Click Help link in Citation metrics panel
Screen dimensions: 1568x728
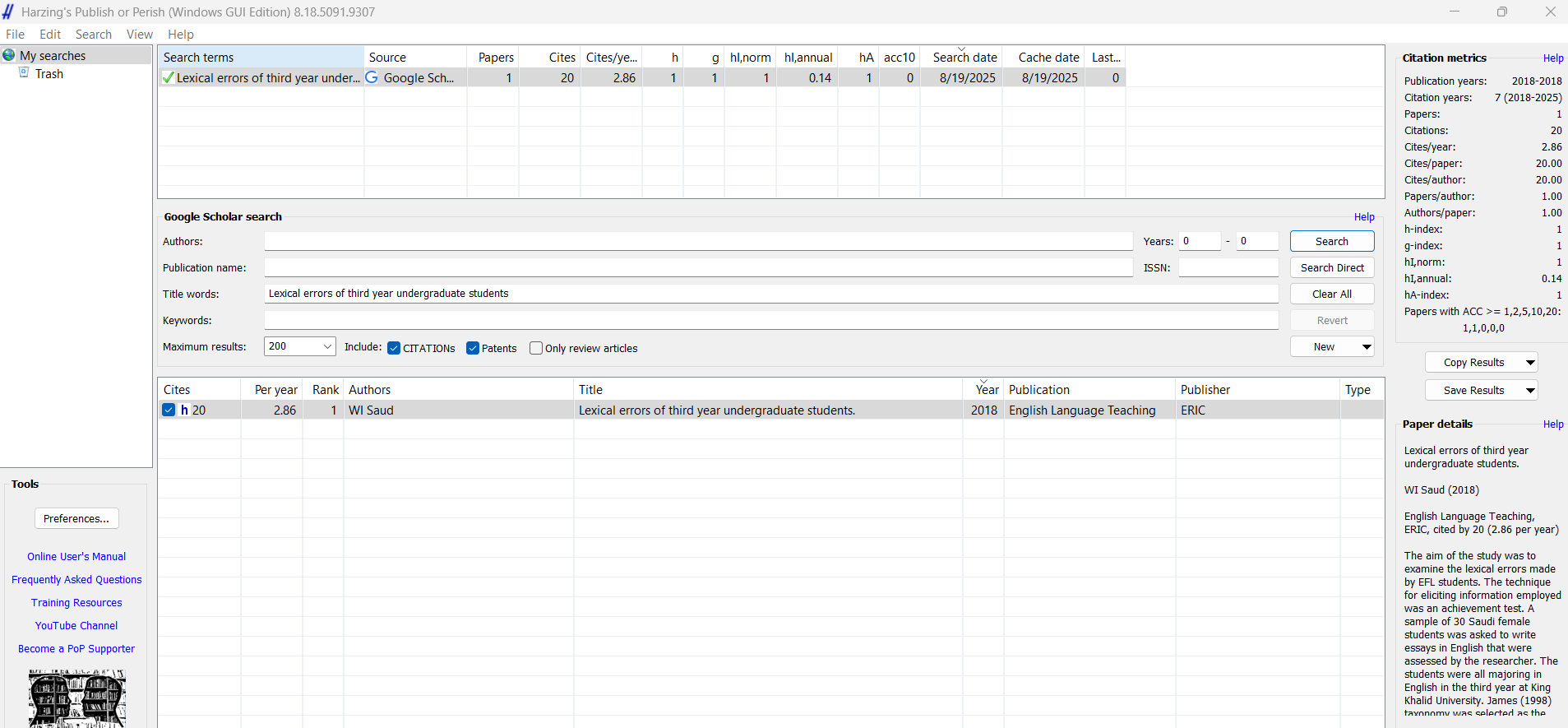(x=1552, y=58)
